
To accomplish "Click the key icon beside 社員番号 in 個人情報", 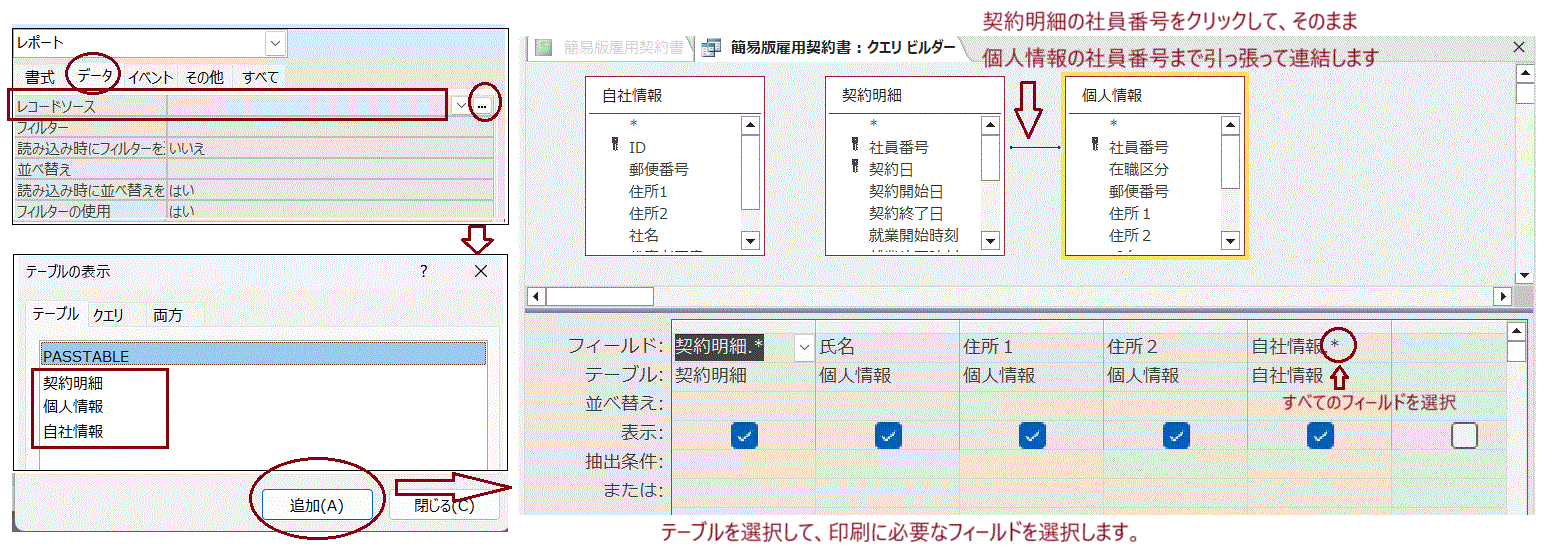I will coord(1095,146).
